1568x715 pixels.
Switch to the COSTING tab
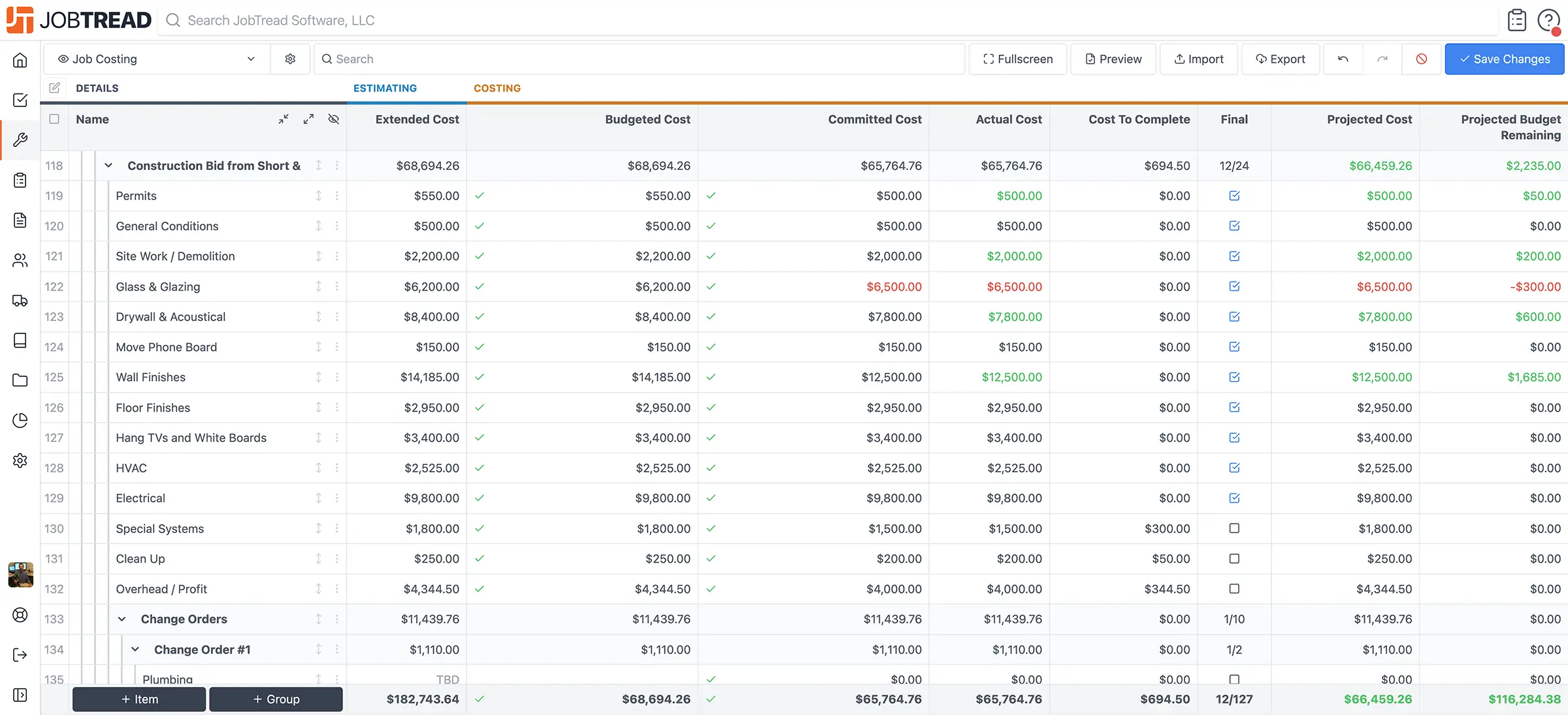click(497, 88)
